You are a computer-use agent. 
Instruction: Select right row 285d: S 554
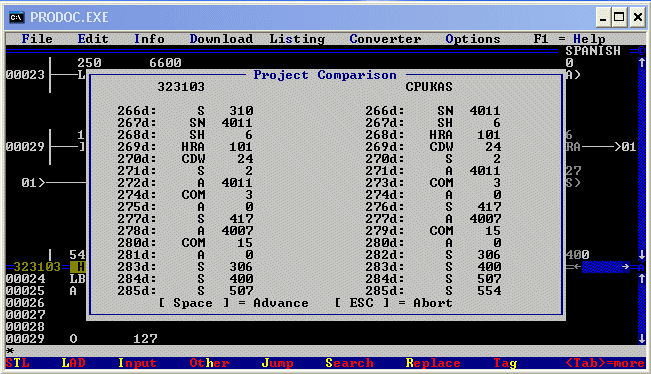[x=433, y=291]
